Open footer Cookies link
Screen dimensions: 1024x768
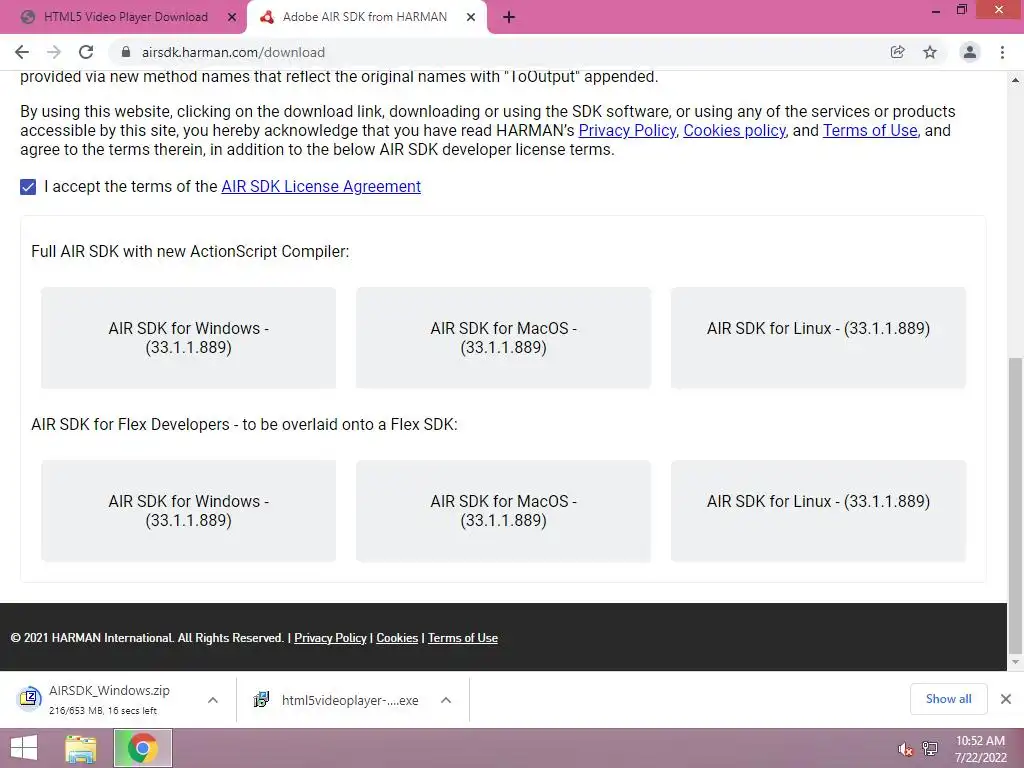tap(397, 638)
